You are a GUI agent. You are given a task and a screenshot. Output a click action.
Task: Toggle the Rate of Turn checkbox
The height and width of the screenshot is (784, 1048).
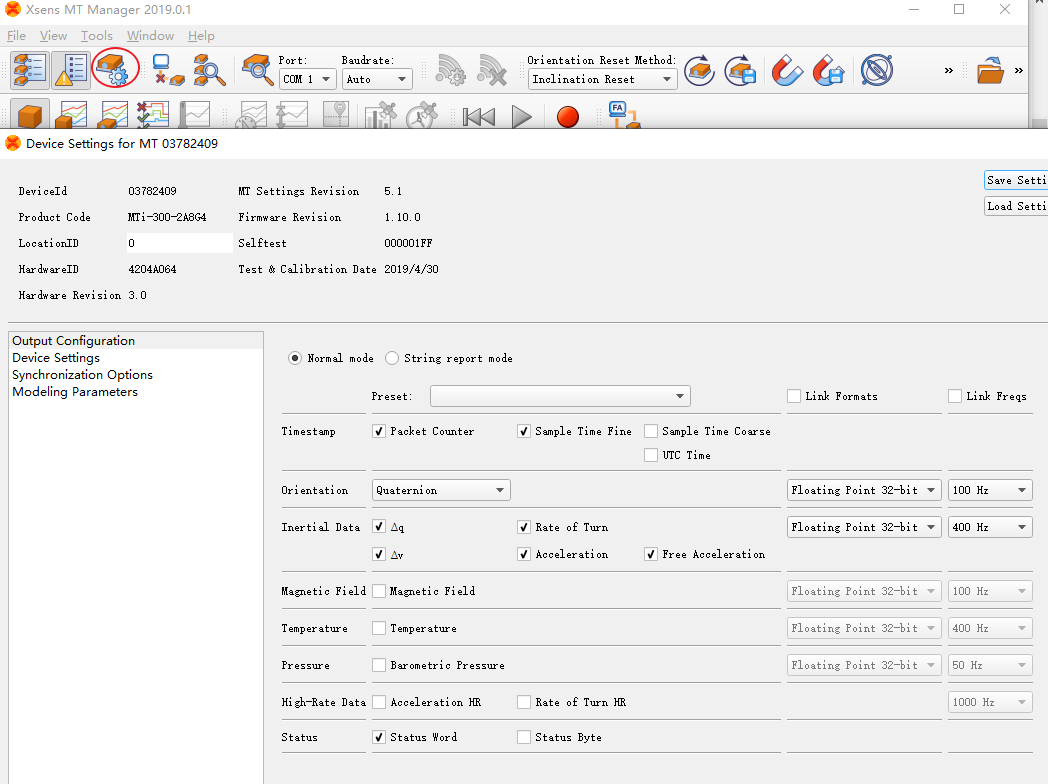point(524,527)
